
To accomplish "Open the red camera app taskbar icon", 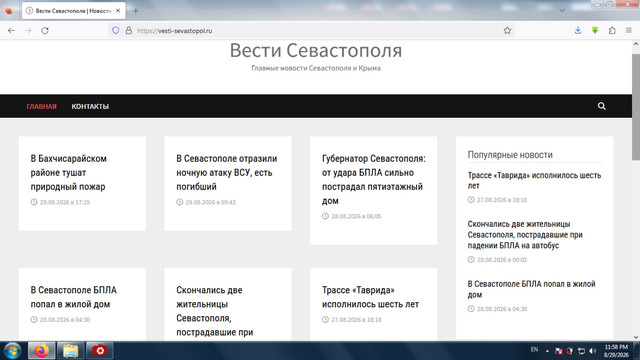I will (100, 351).
